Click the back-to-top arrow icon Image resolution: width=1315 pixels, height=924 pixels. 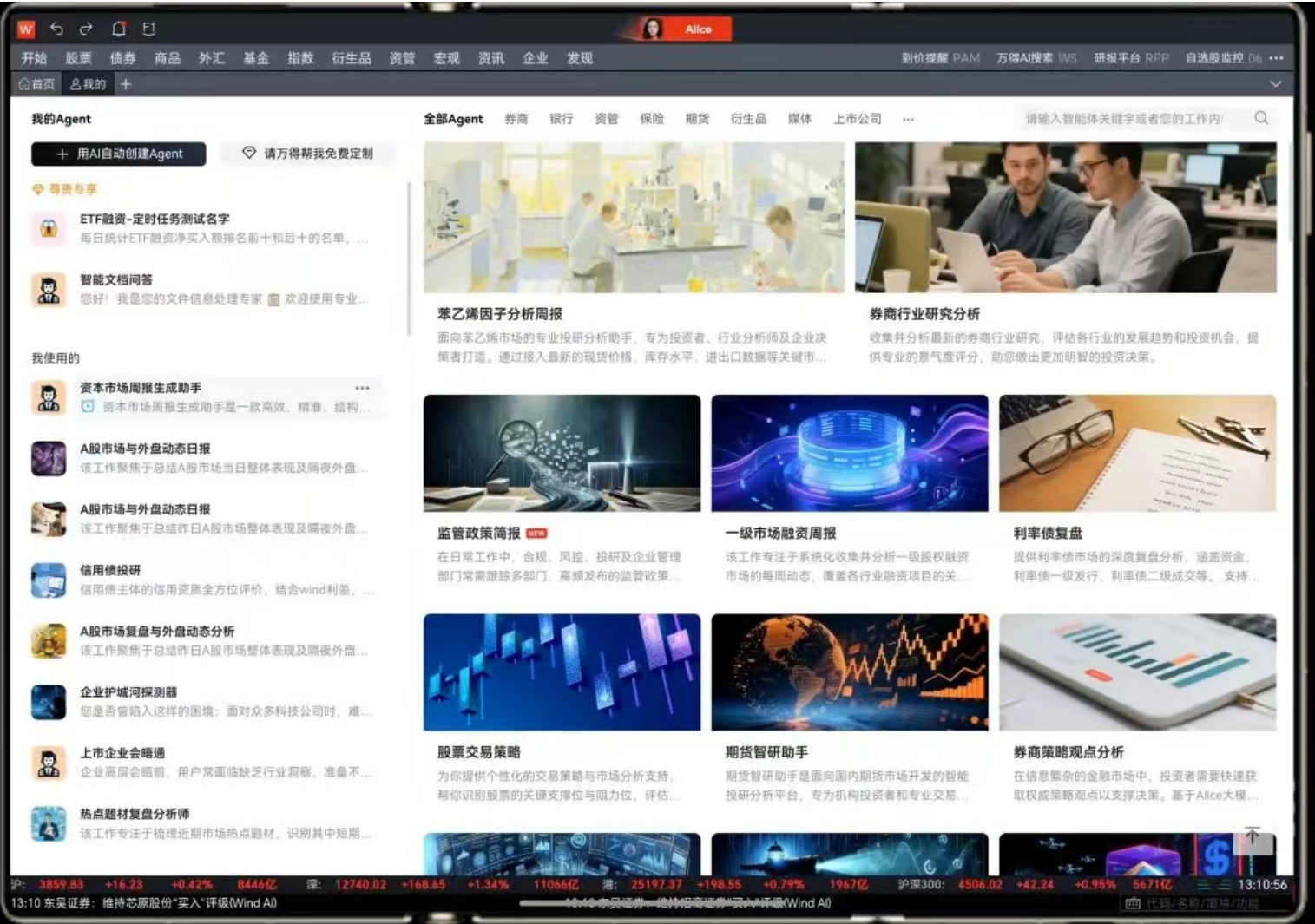1253,836
